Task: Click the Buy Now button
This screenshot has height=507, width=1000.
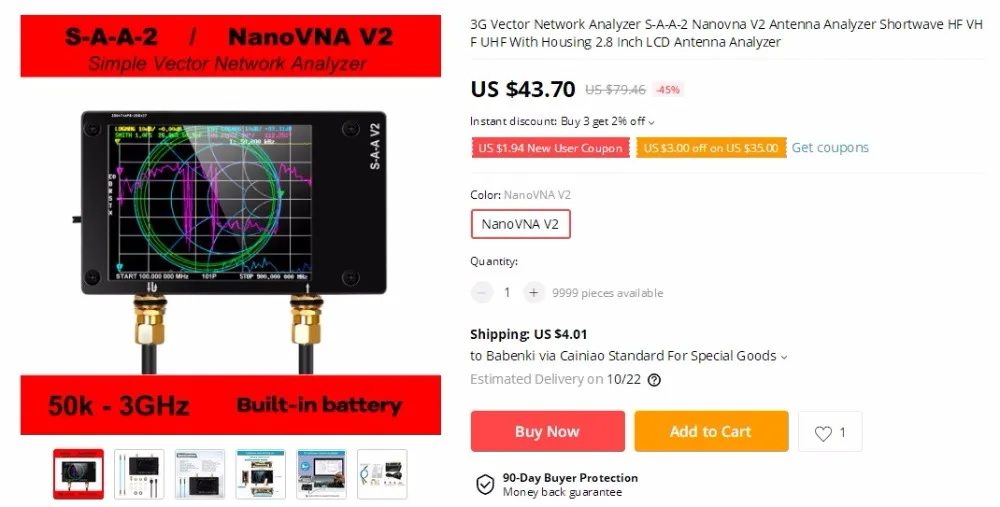Action: (x=548, y=432)
